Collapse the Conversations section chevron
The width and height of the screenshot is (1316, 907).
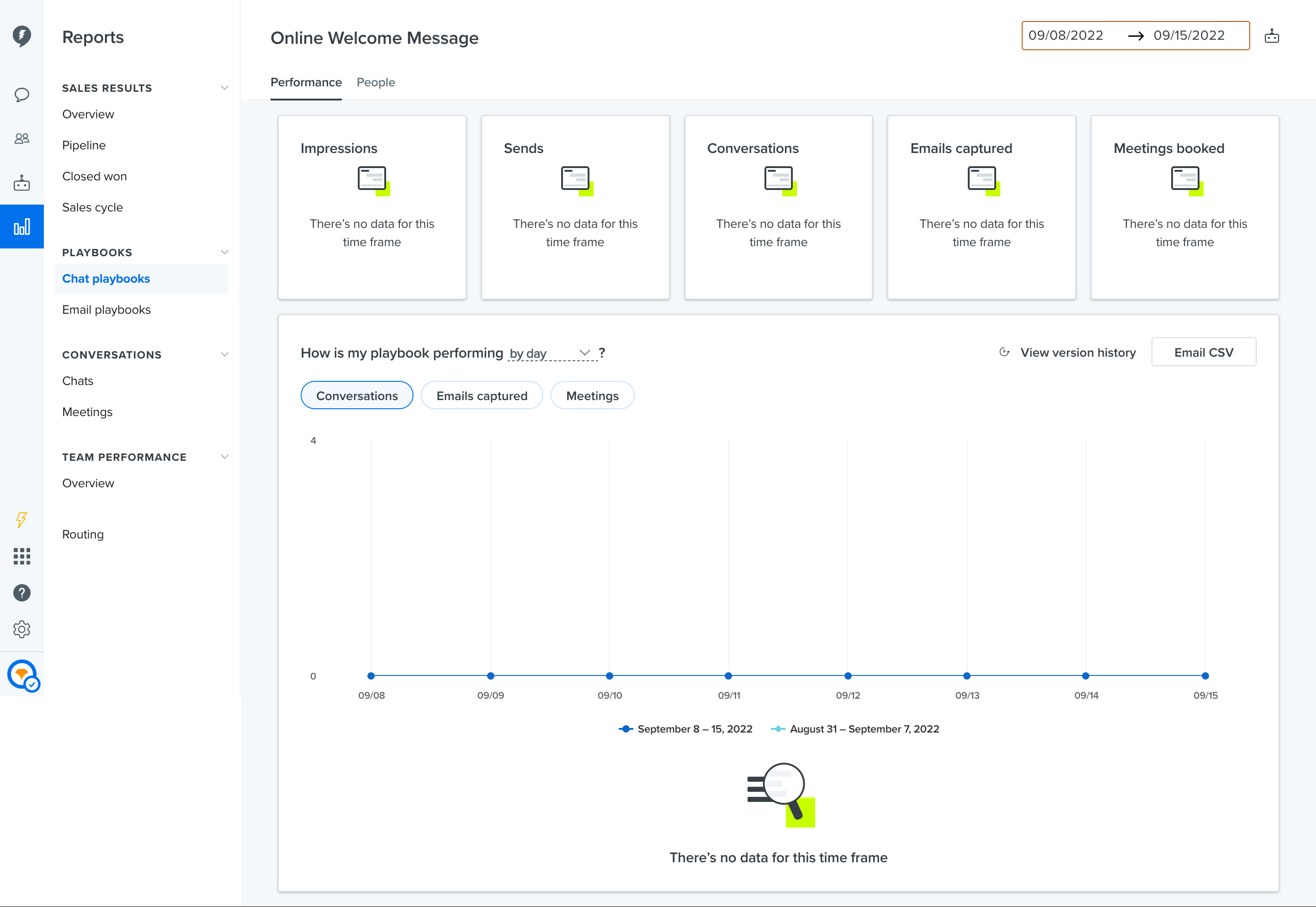click(x=224, y=354)
